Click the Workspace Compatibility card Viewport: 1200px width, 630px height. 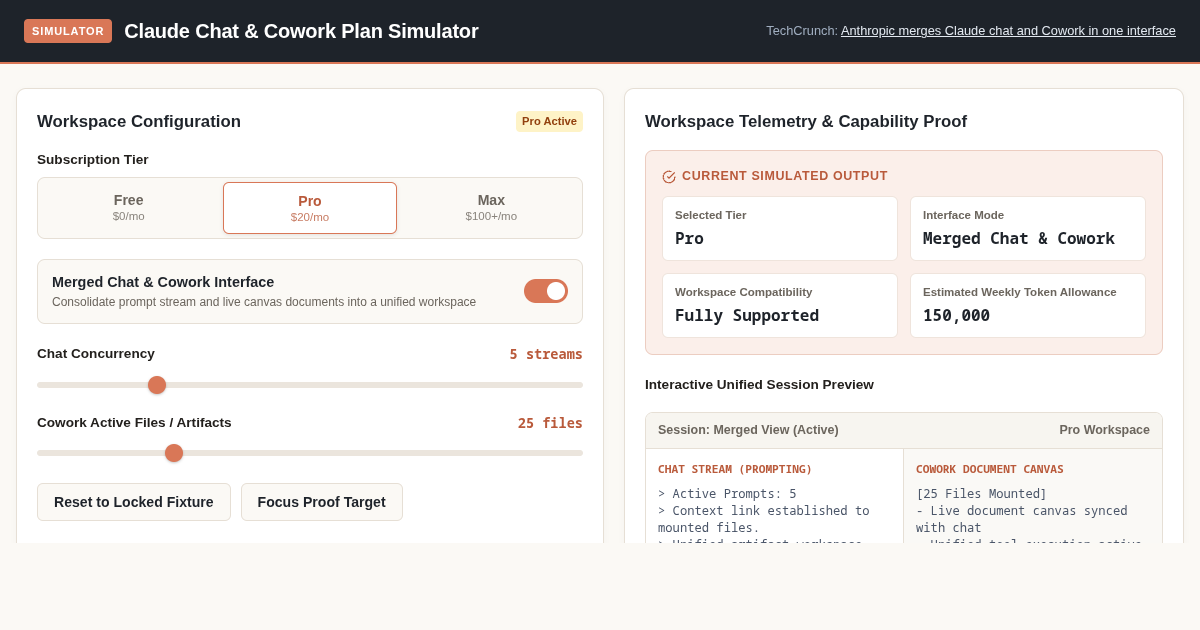pos(780,306)
